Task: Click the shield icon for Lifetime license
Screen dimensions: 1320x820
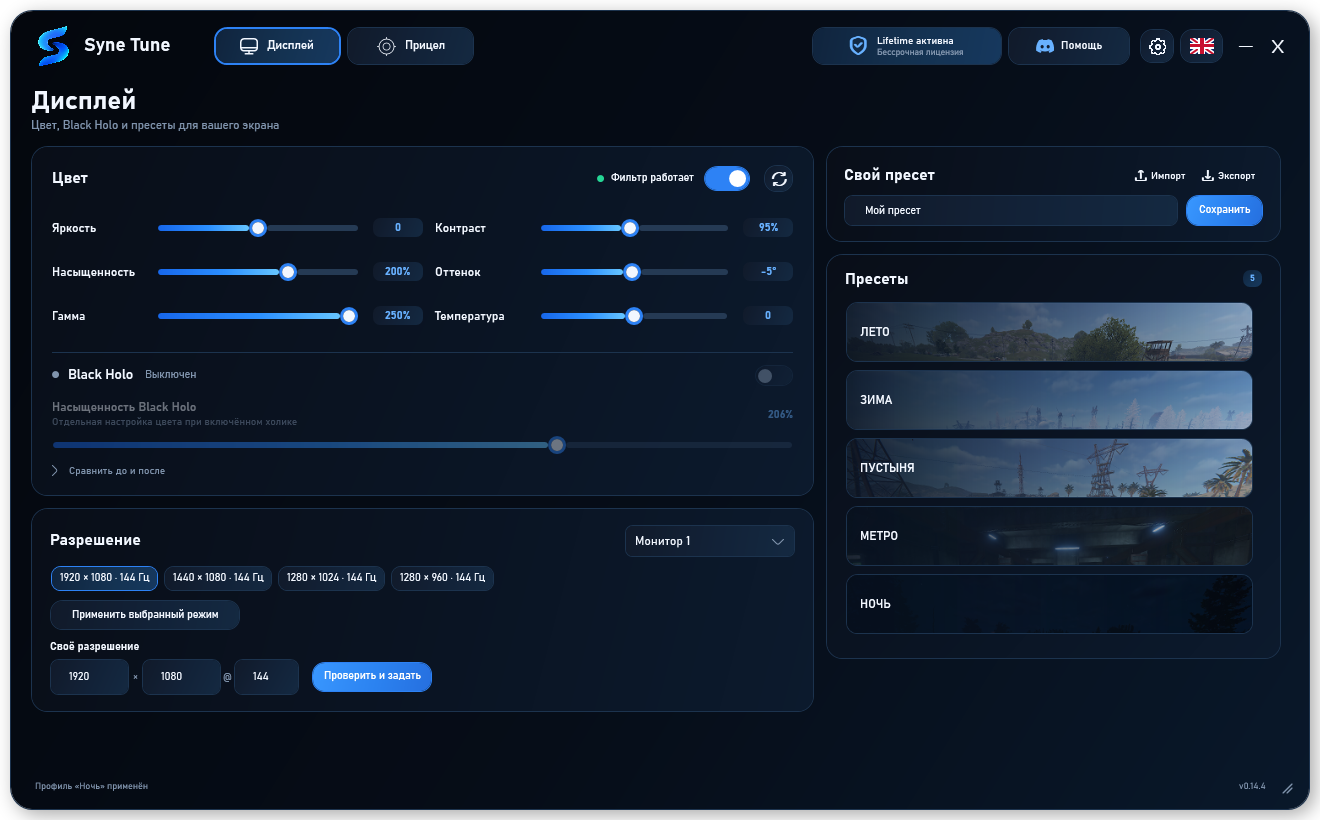Action: pos(858,46)
